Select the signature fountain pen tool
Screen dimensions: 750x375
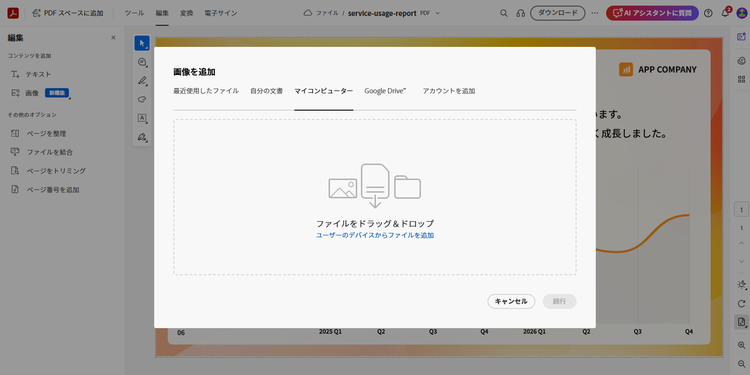click(x=142, y=137)
